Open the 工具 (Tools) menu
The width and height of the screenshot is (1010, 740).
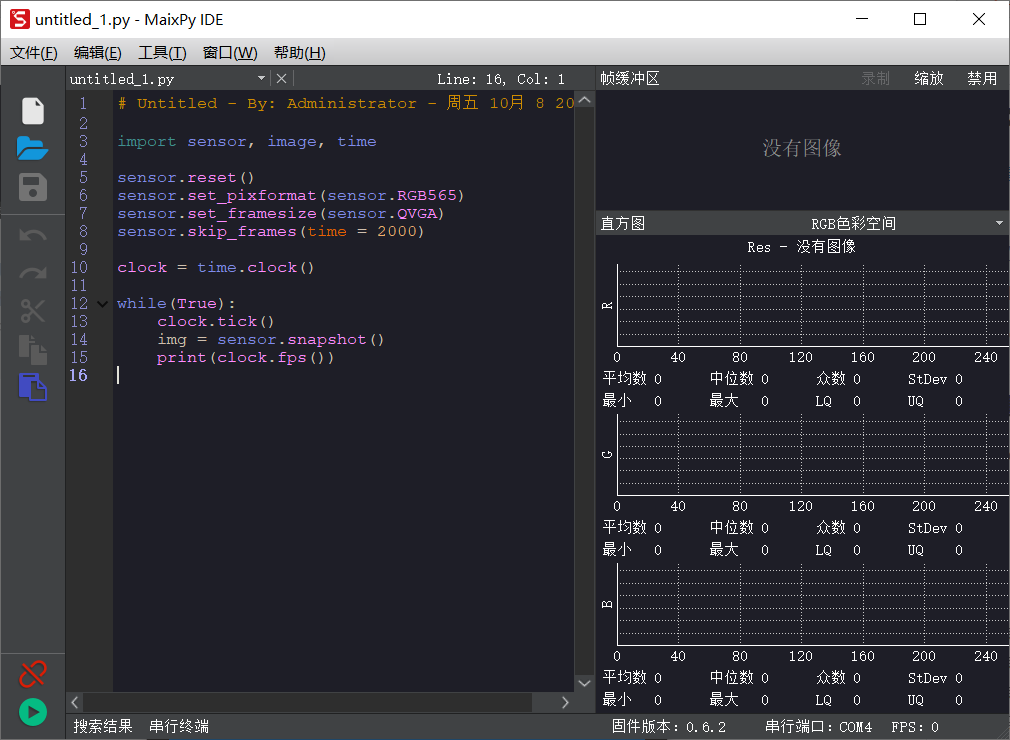[161, 52]
